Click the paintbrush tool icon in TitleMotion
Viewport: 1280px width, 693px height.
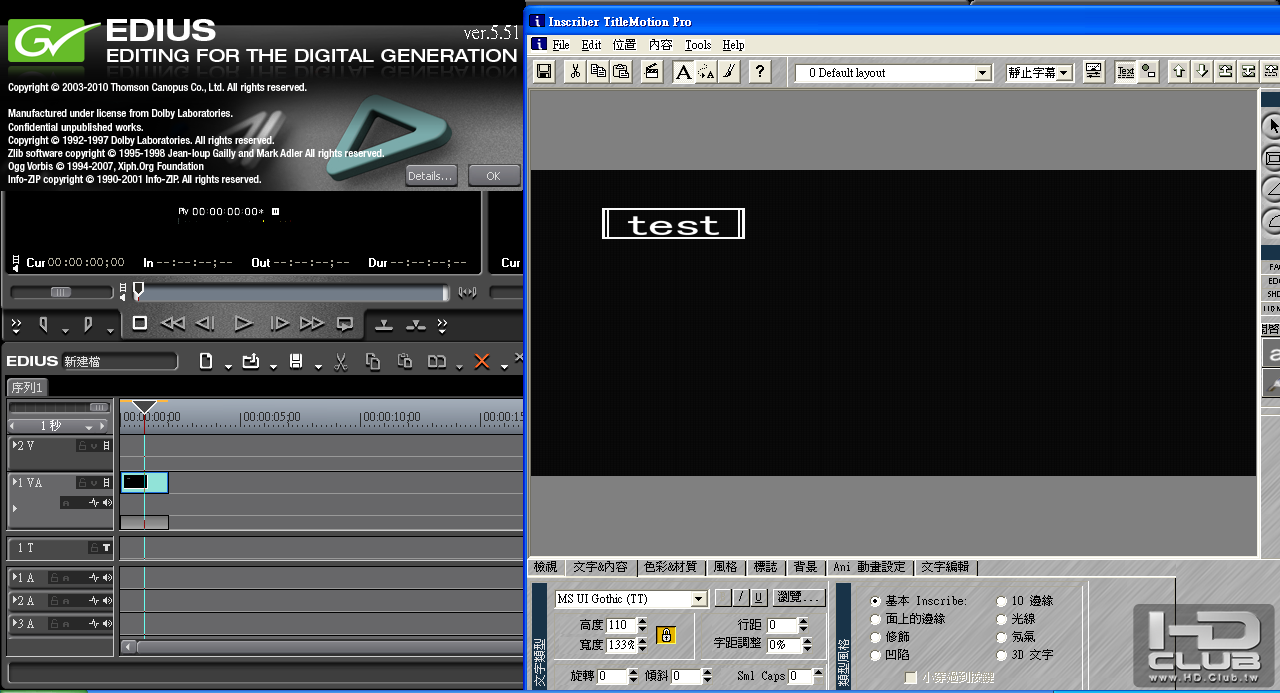coord(729,72)
